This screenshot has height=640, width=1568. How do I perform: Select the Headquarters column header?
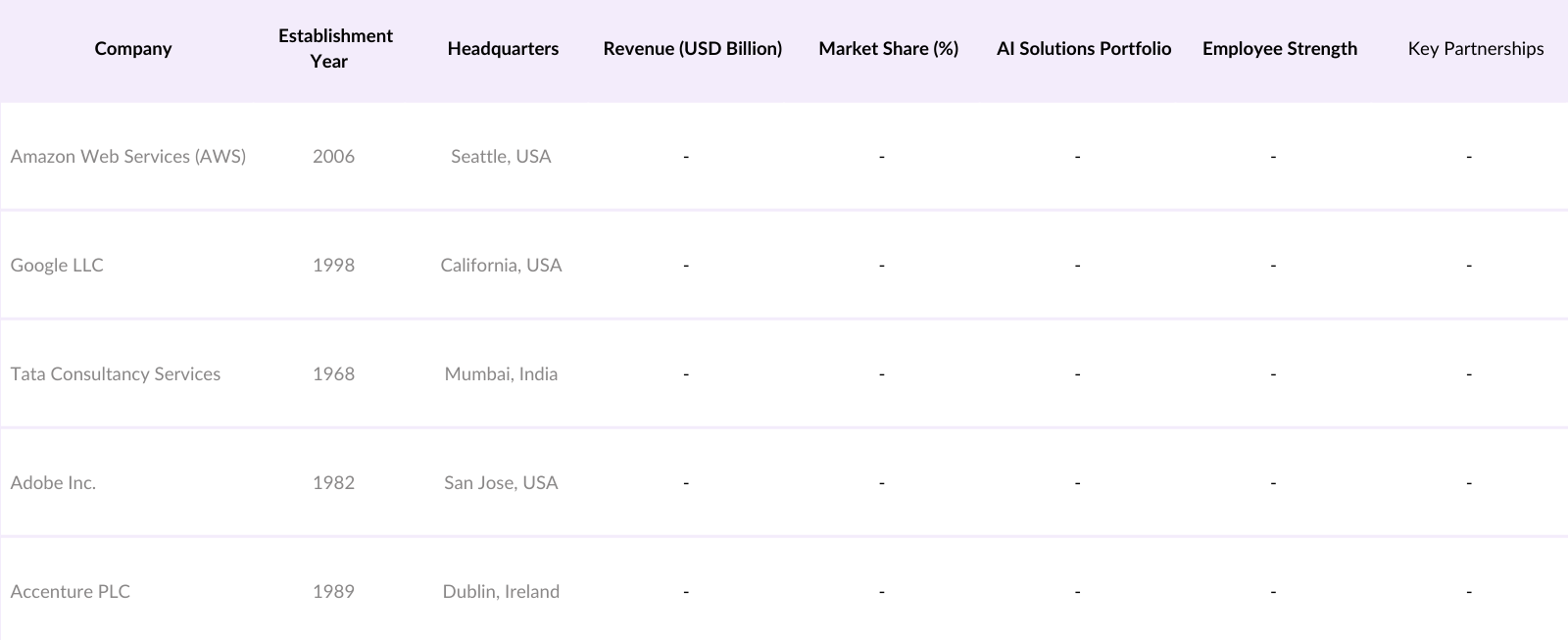pyautogui.click(x=503, y=49)
